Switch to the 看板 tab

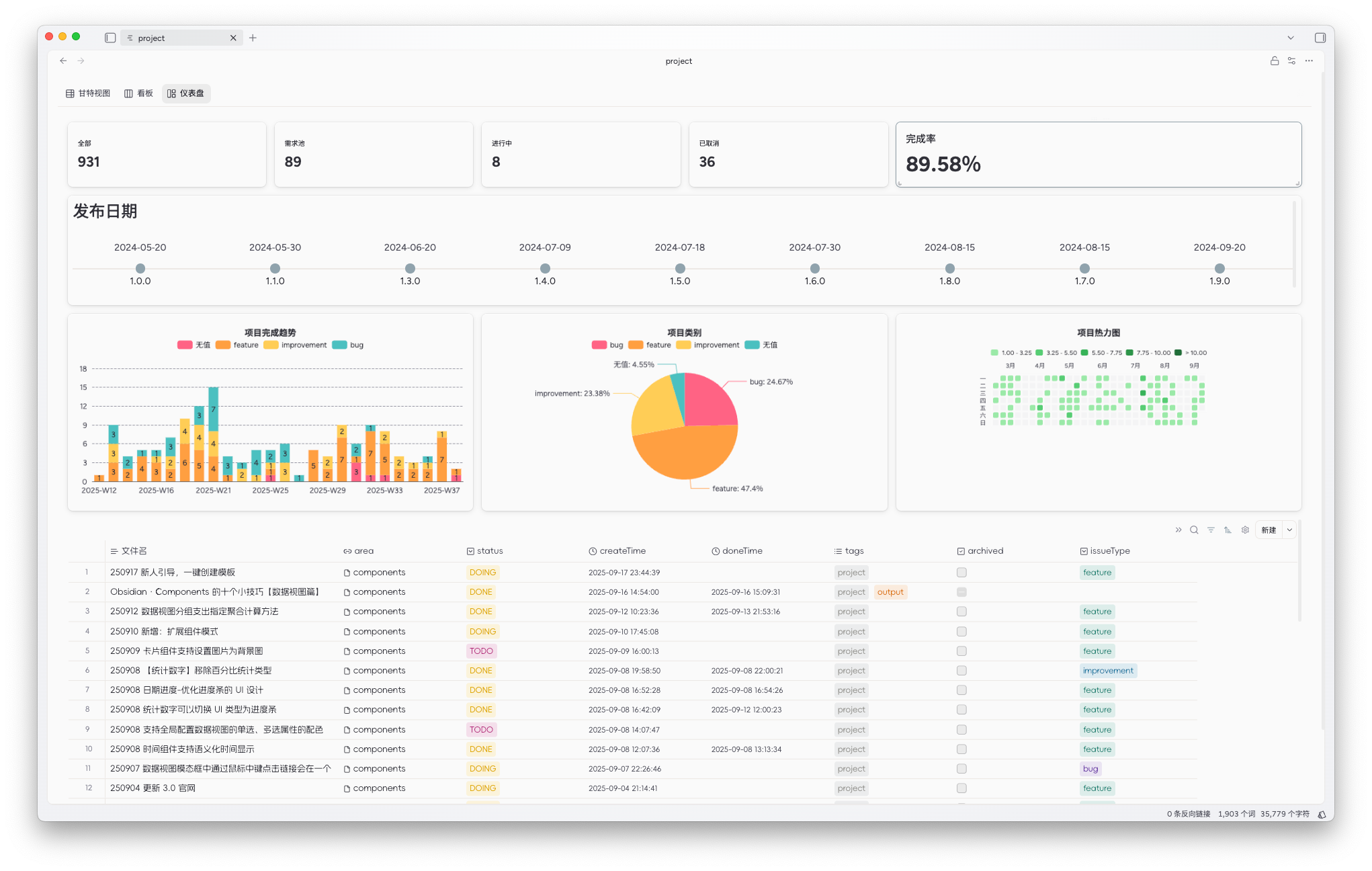coord(139,93)
